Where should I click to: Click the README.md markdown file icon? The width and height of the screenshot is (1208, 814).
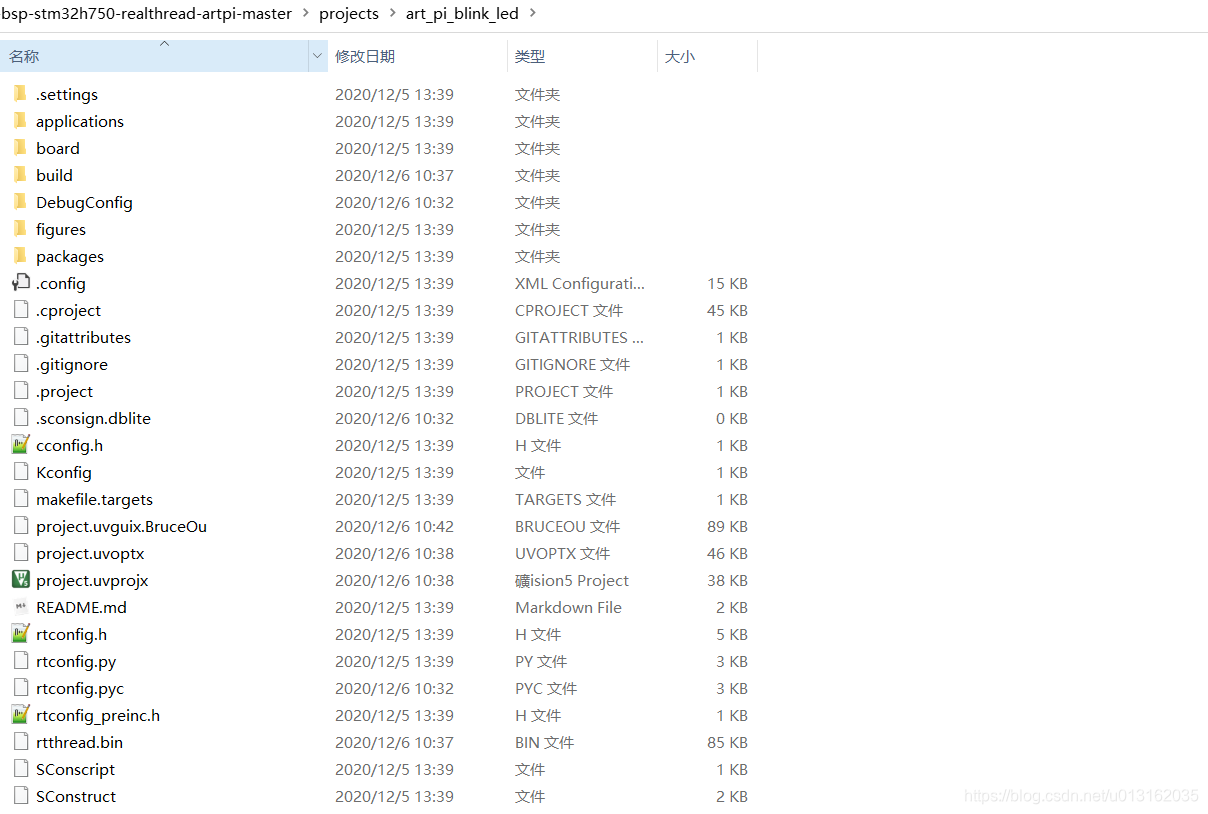[20, 607]
